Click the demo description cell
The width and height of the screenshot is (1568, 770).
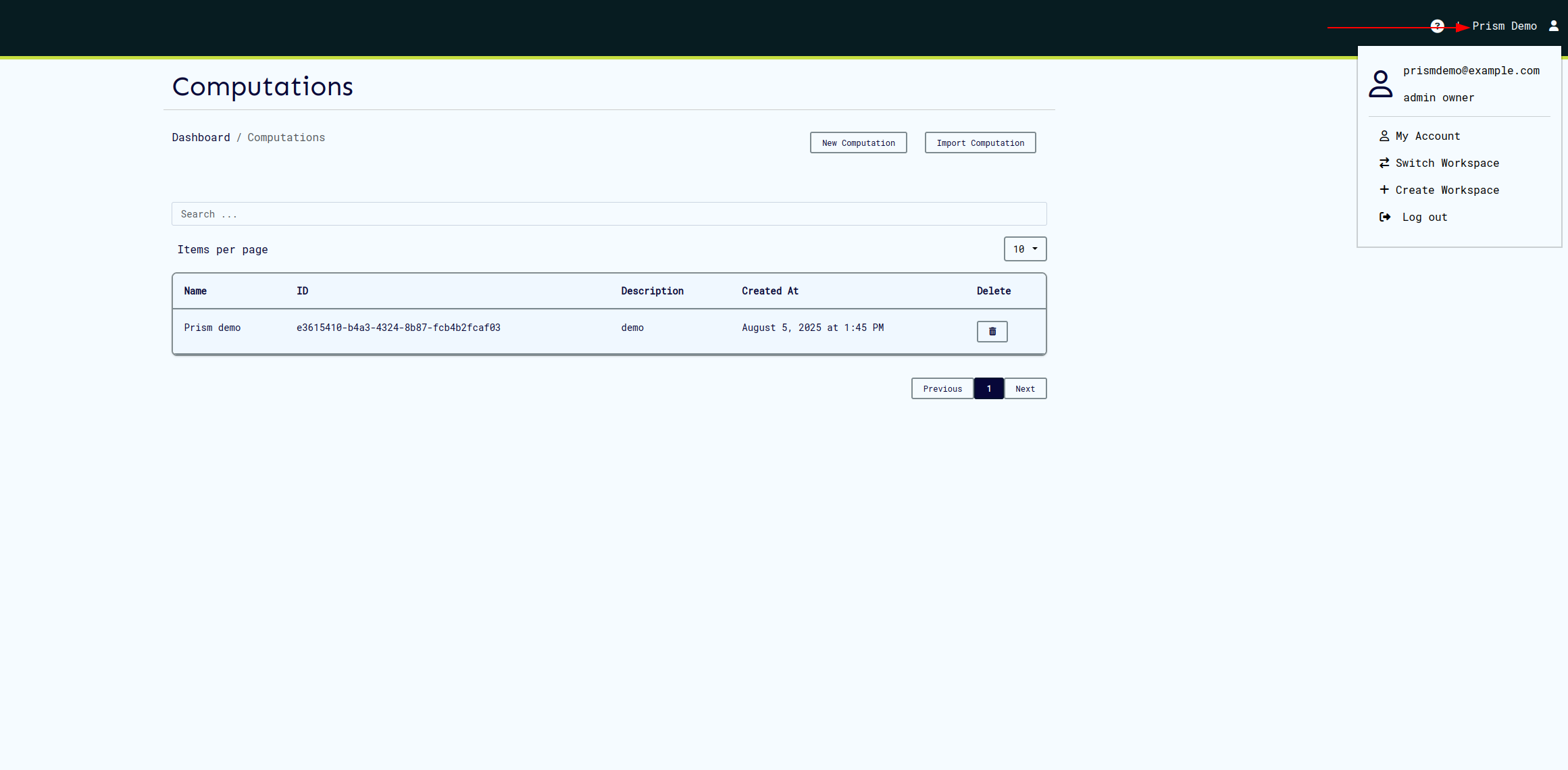point(632,328)
